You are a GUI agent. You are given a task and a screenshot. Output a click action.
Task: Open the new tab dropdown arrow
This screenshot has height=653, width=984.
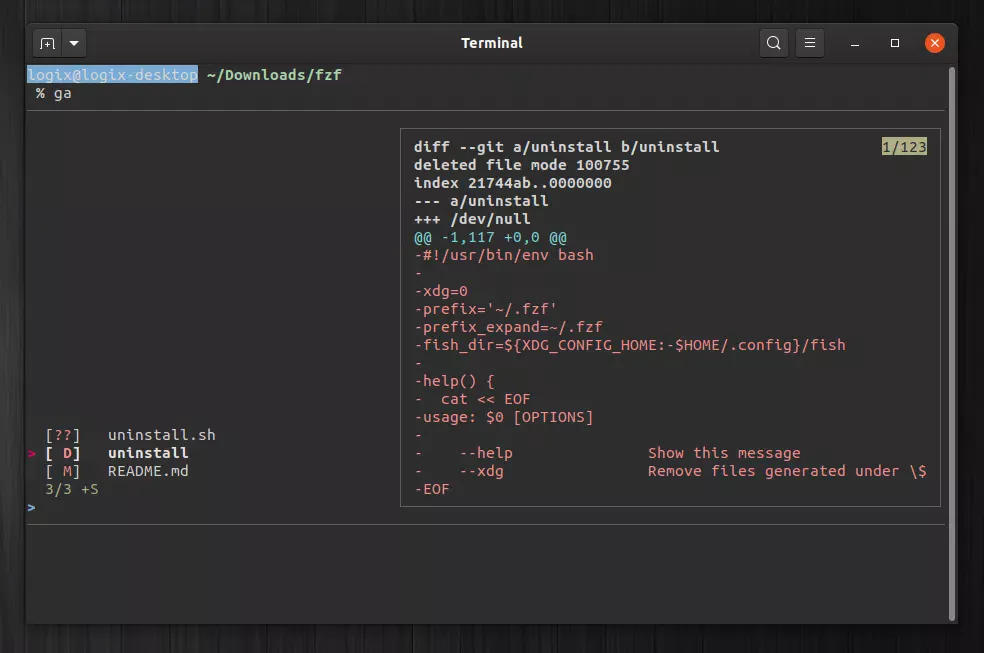point(75,44)
